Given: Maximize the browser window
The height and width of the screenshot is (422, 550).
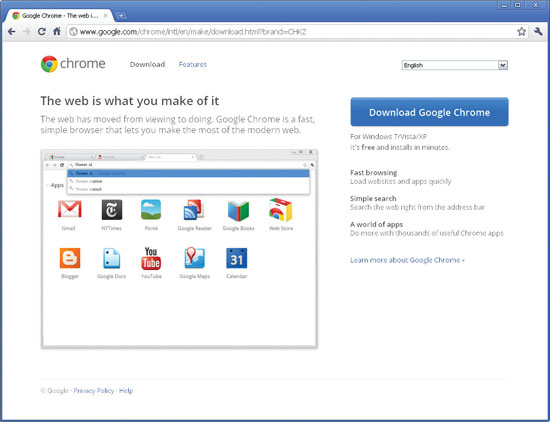Looking at the screenshot, I should click(x=518, y=5).
